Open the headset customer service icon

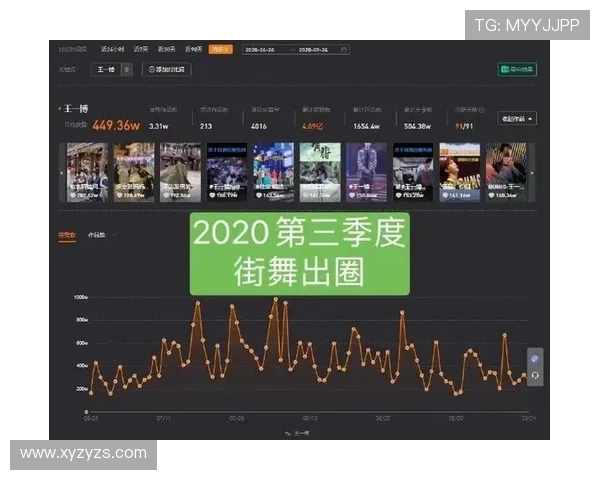(x=535, y=375)
